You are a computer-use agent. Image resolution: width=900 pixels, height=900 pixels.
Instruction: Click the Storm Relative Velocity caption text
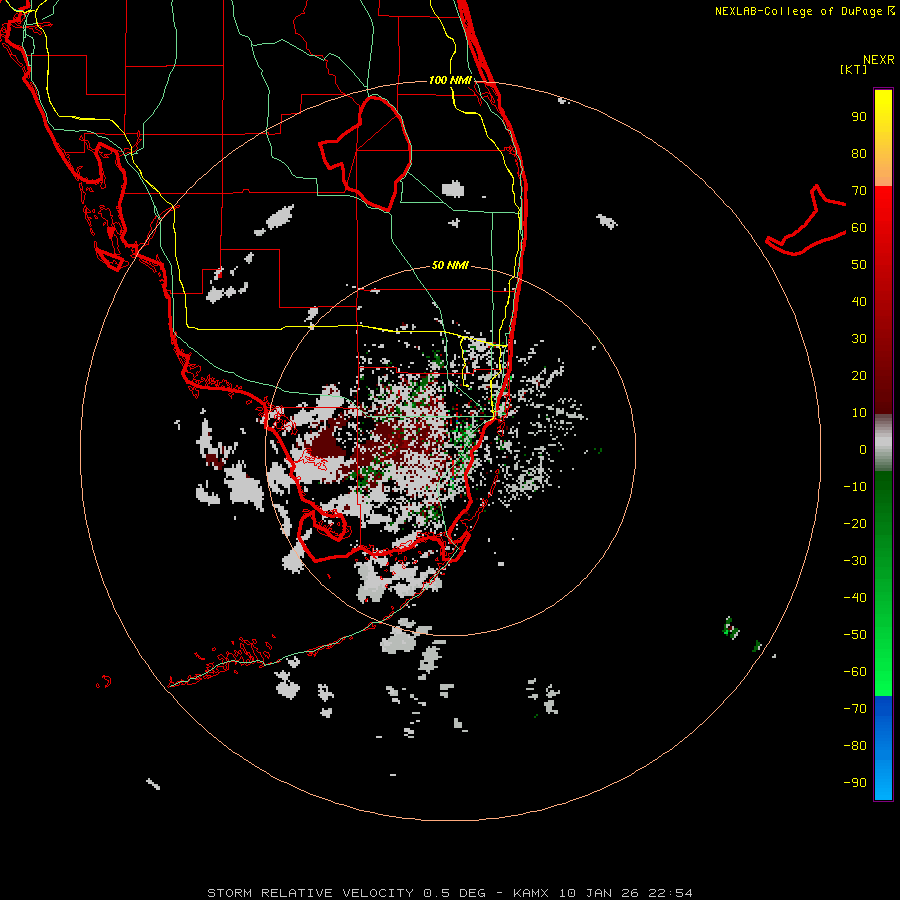[449, 893]
